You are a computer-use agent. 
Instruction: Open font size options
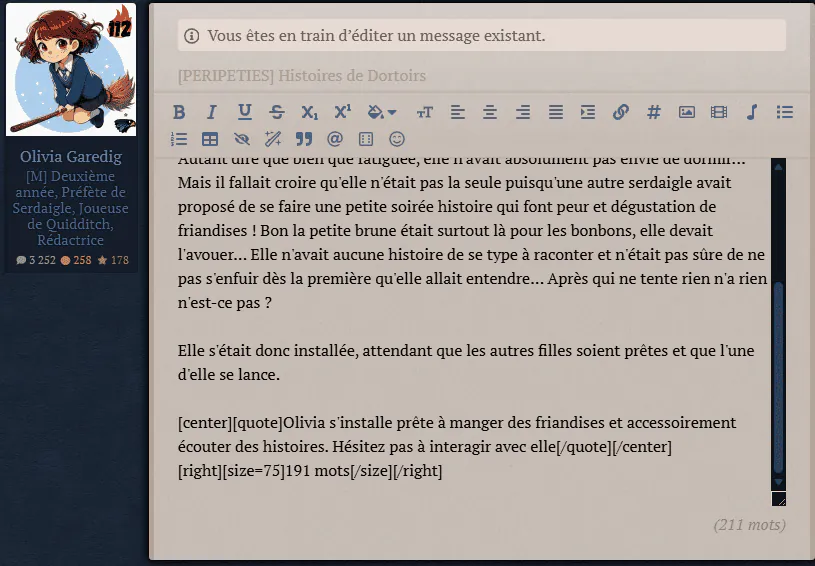tap(425, 112)
